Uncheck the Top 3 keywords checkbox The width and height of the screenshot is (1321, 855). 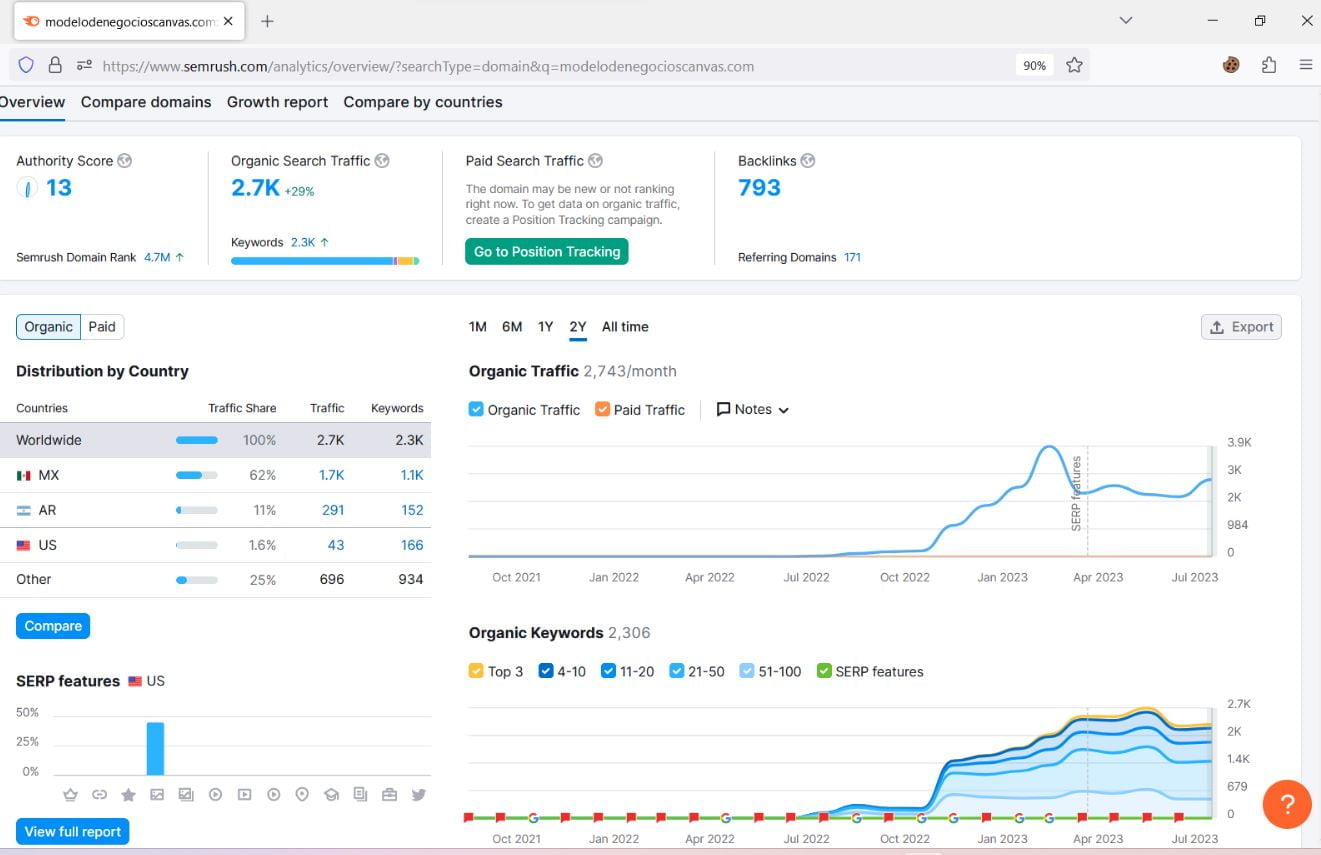pyautogui.click(x=476, y=671)
